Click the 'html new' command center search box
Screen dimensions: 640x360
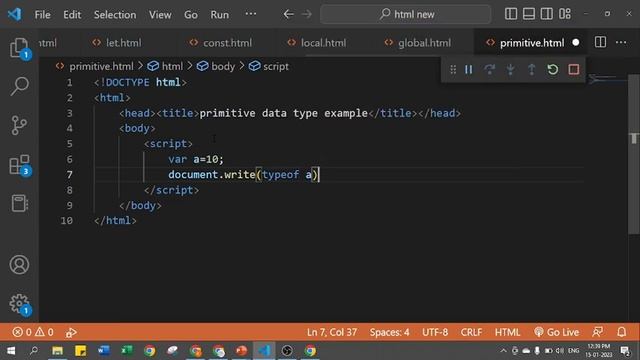click(406, 14)
